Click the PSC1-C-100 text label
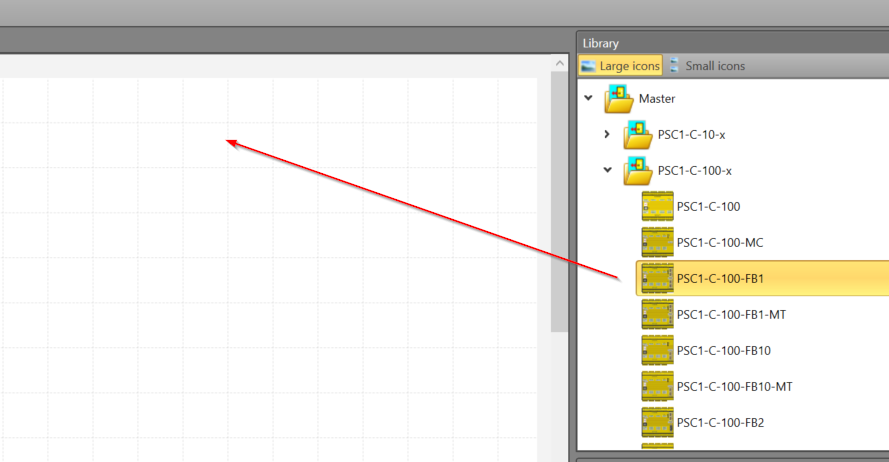 tap(709, 207)
